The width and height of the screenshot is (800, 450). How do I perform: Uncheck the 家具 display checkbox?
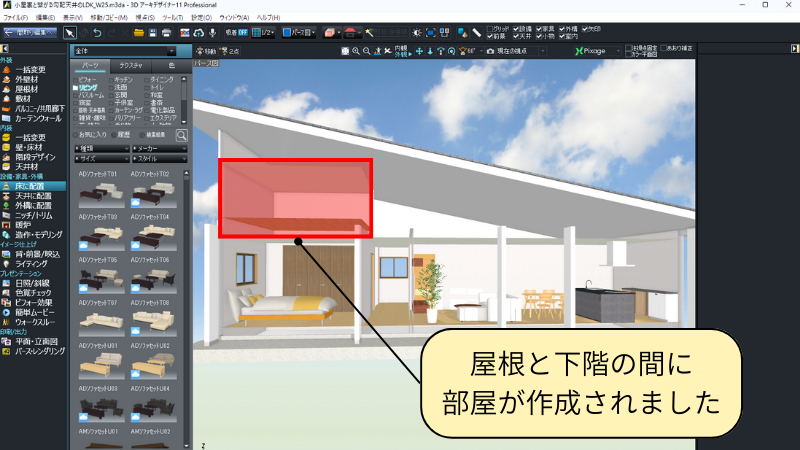(541, 28)
